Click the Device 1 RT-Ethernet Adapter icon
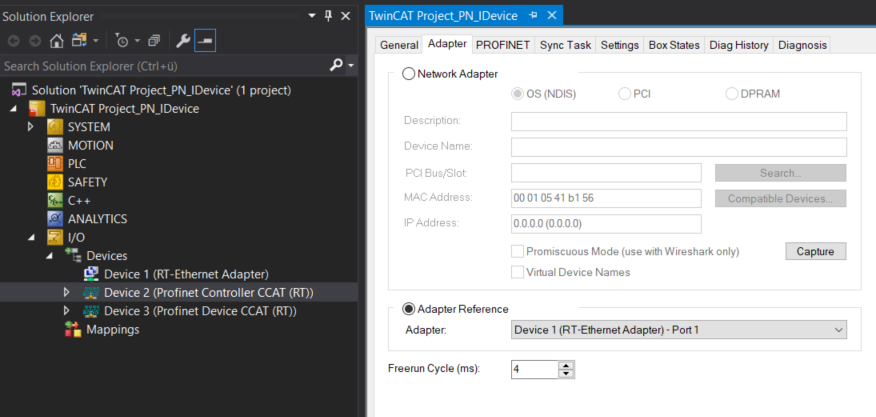Screen dimensions: 876x417 [91, 274]
